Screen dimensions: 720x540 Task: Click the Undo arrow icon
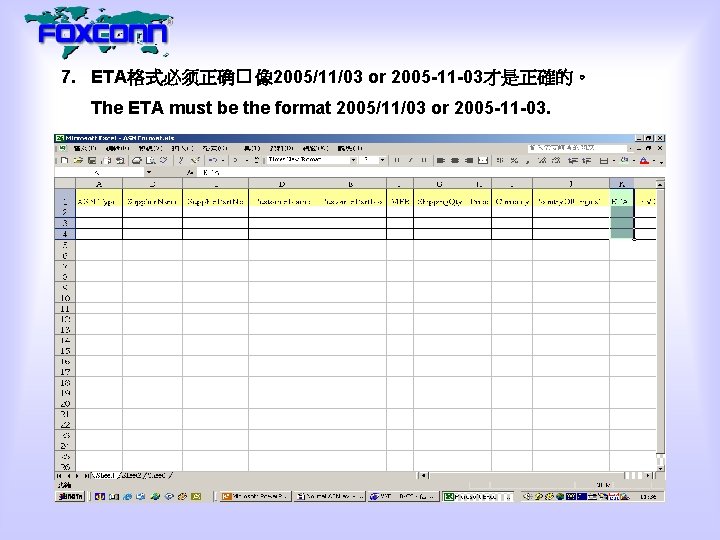pyautogui.click(x=213, y=160)
